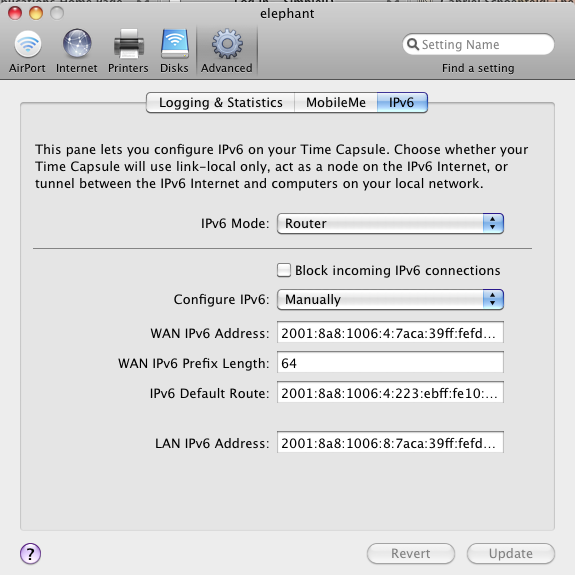
Task: Click the elephant window title
Action: click(287, 14)
